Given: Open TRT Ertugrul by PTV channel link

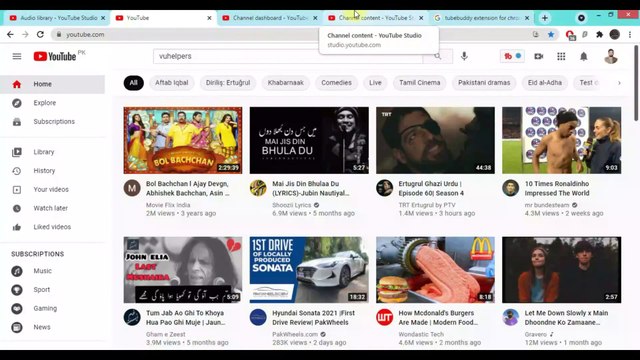Looking at the screenshot, I should (x=427, y=205).
